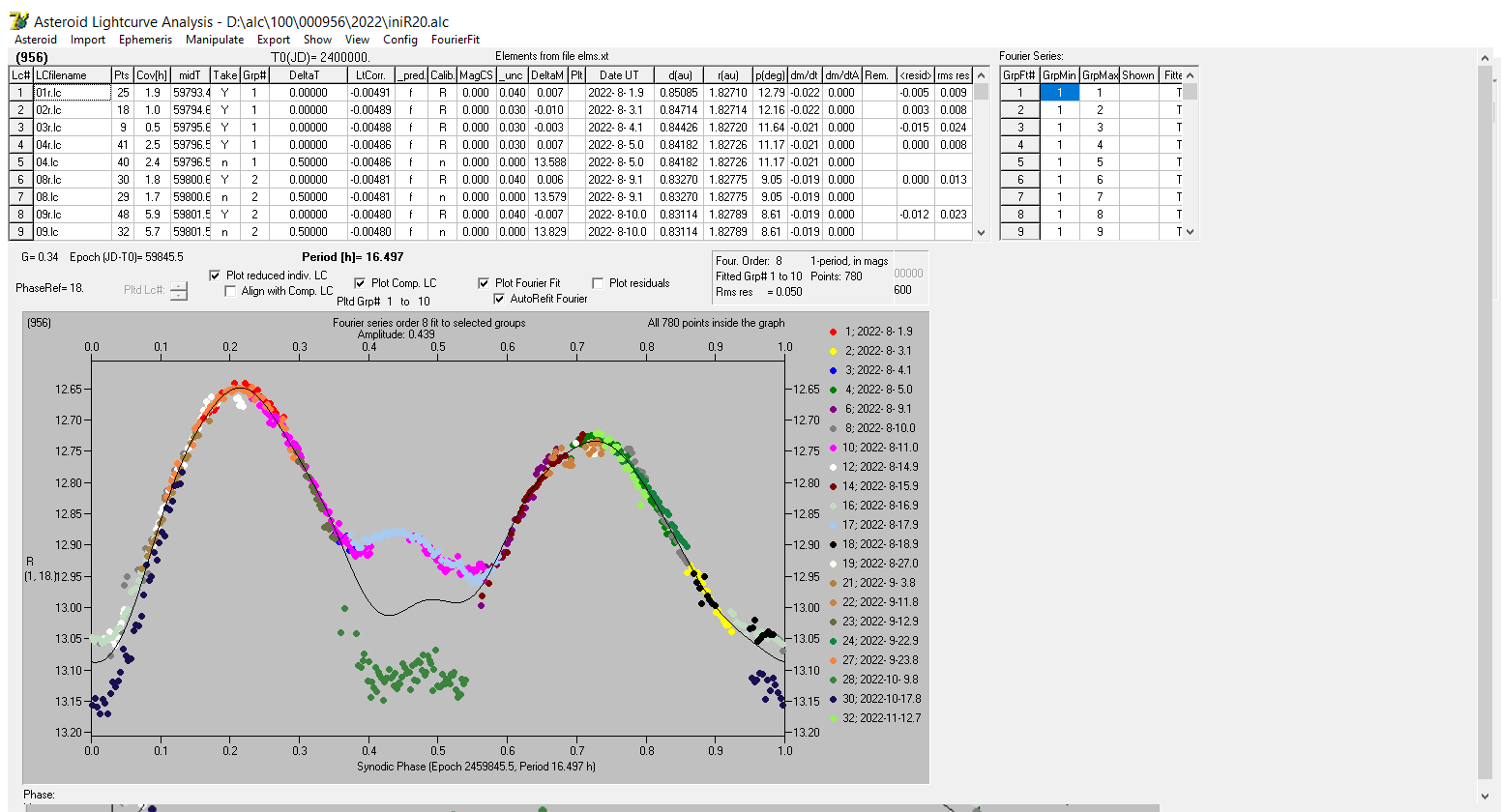
Task: Open the View menu
Action: click(357, 40)
